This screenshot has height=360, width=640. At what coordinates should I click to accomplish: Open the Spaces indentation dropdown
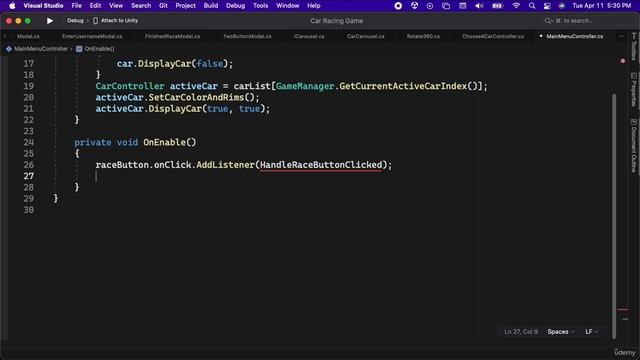[561, 332]
